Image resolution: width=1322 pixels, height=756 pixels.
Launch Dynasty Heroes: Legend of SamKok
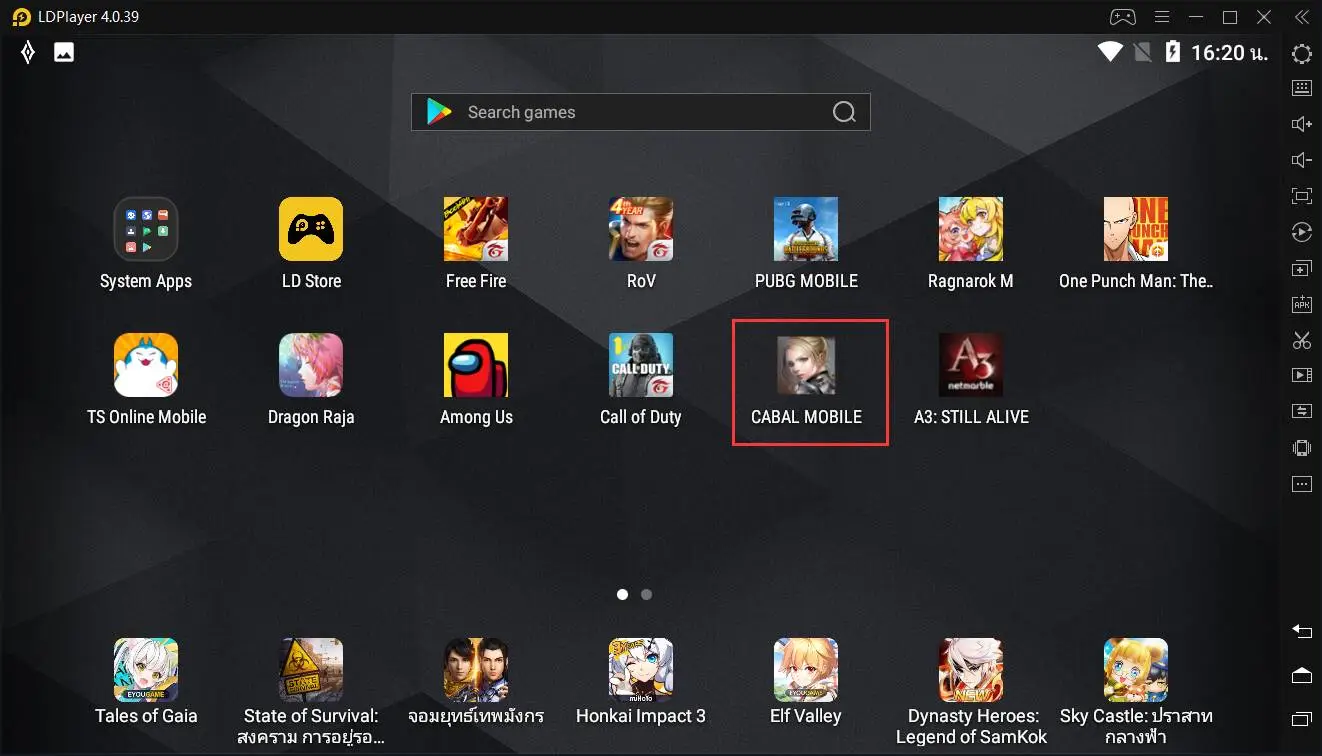coord(971,670)
